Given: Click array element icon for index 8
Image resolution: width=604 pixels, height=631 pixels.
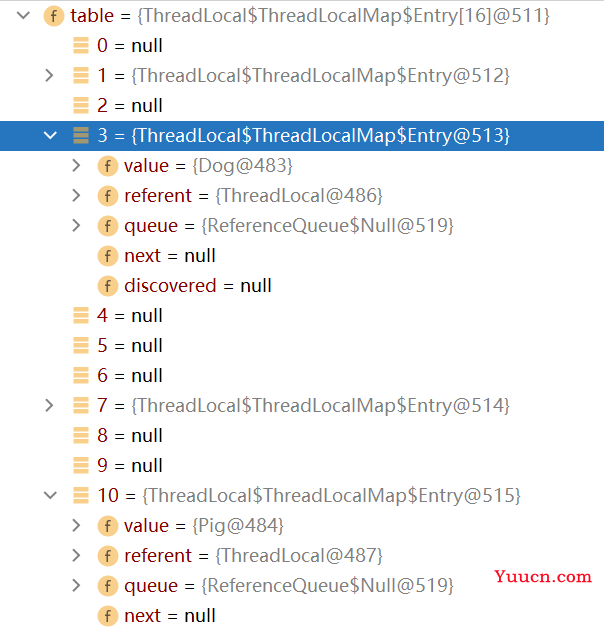Looking at the screenshot, I should click(x=81, y=435).
